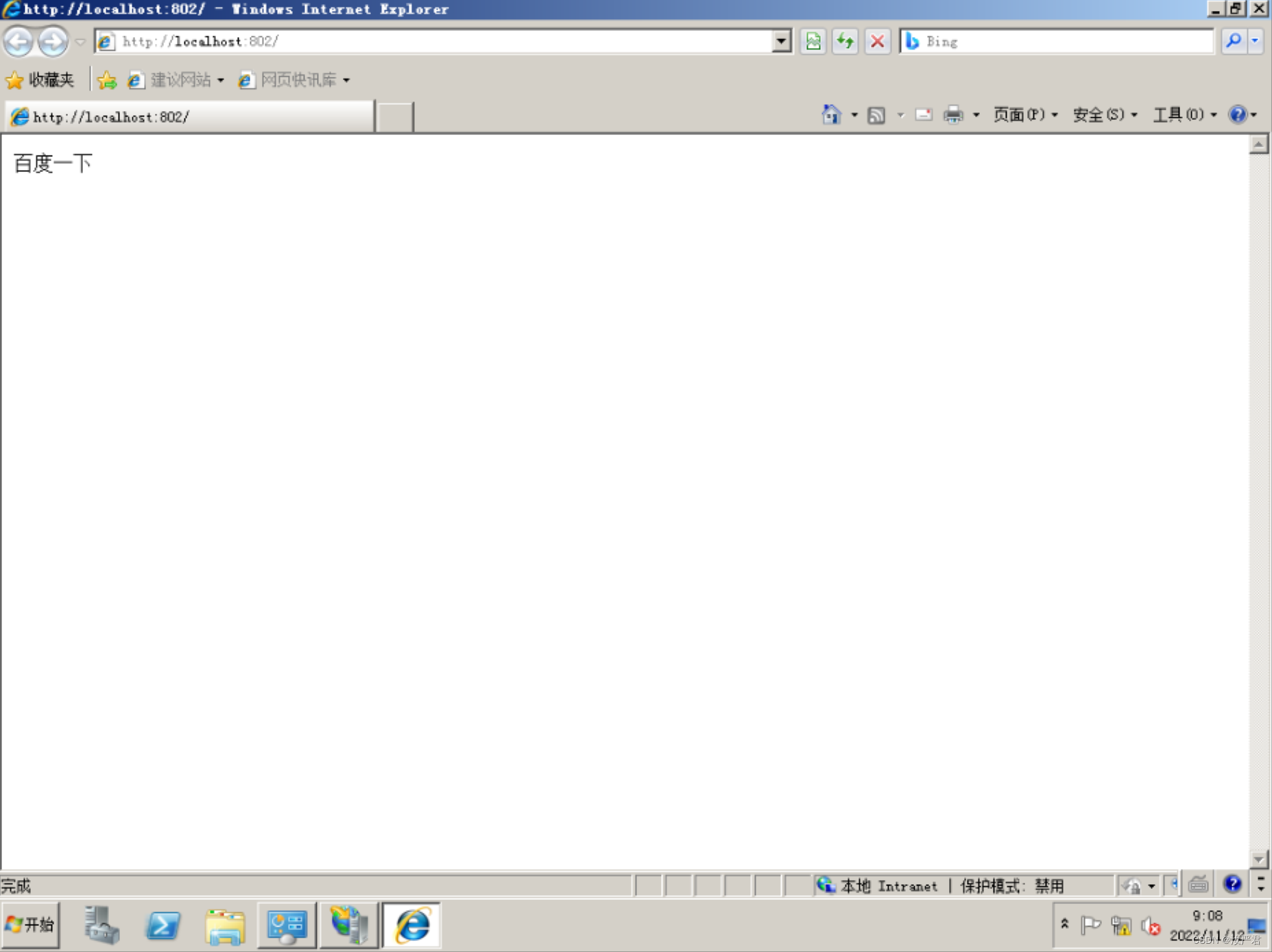The height and width of the screenshot is (952, 1272).
Task: Click the blue Help icon in command bar
Action: (x=1238, y=114)
